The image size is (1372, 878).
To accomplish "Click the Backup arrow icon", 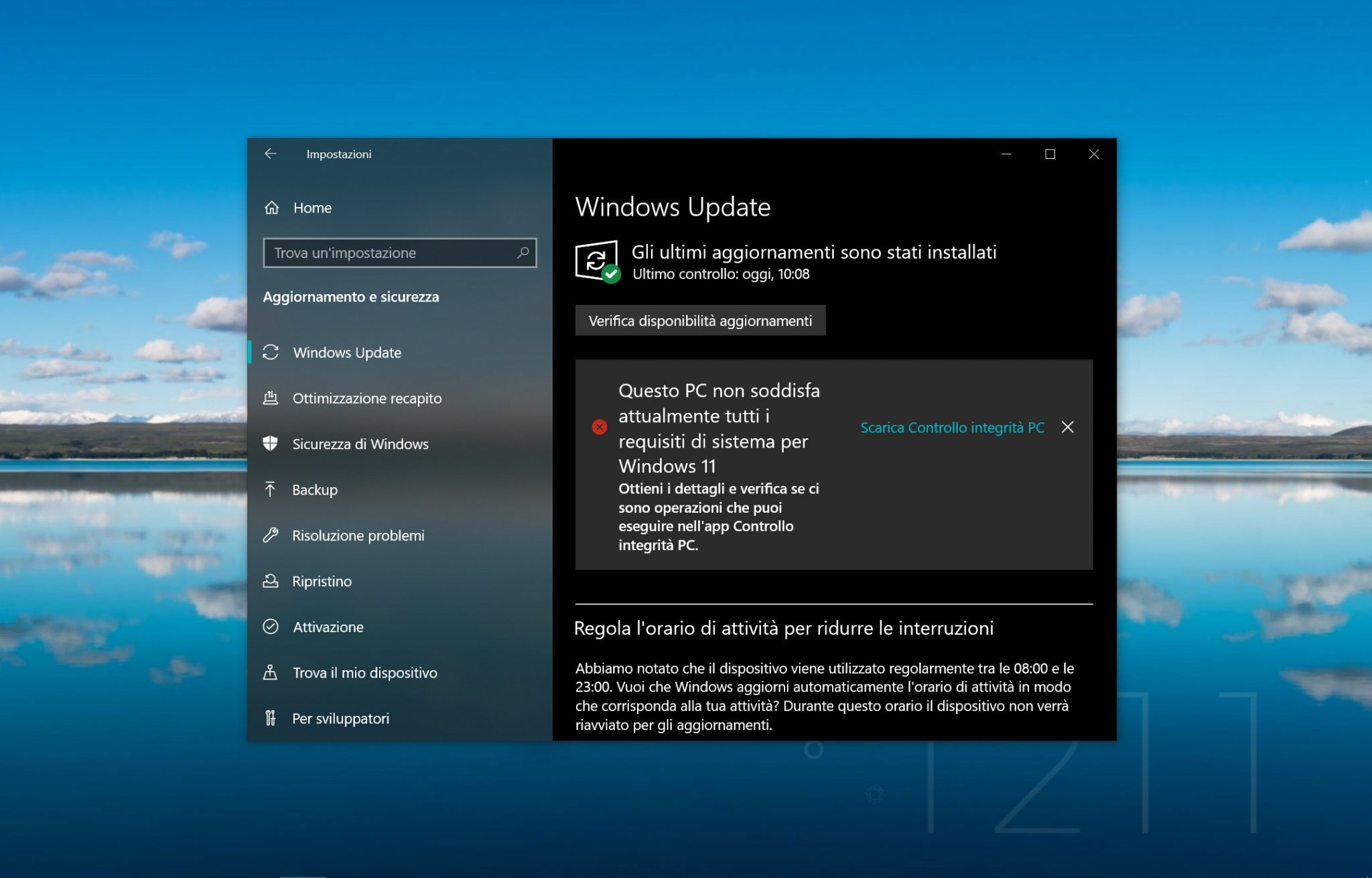I will click(x=270, y=489).
